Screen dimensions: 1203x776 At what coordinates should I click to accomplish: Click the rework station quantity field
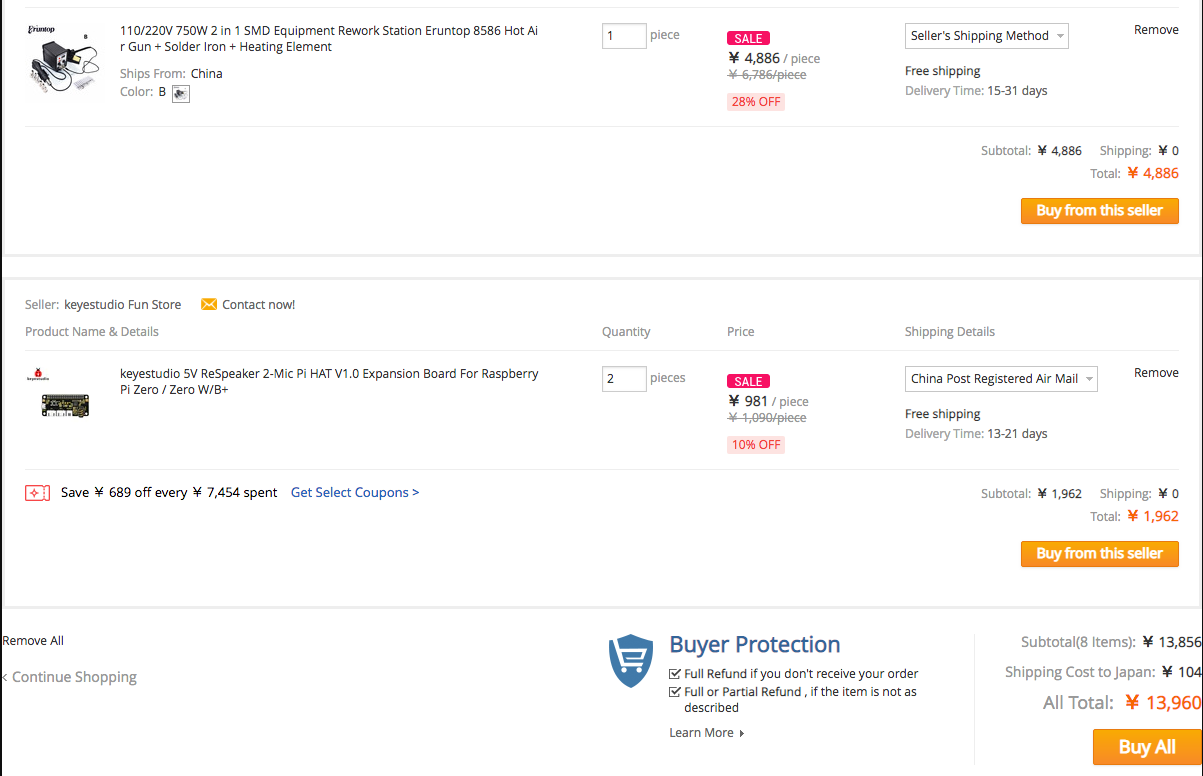[624, 36]
